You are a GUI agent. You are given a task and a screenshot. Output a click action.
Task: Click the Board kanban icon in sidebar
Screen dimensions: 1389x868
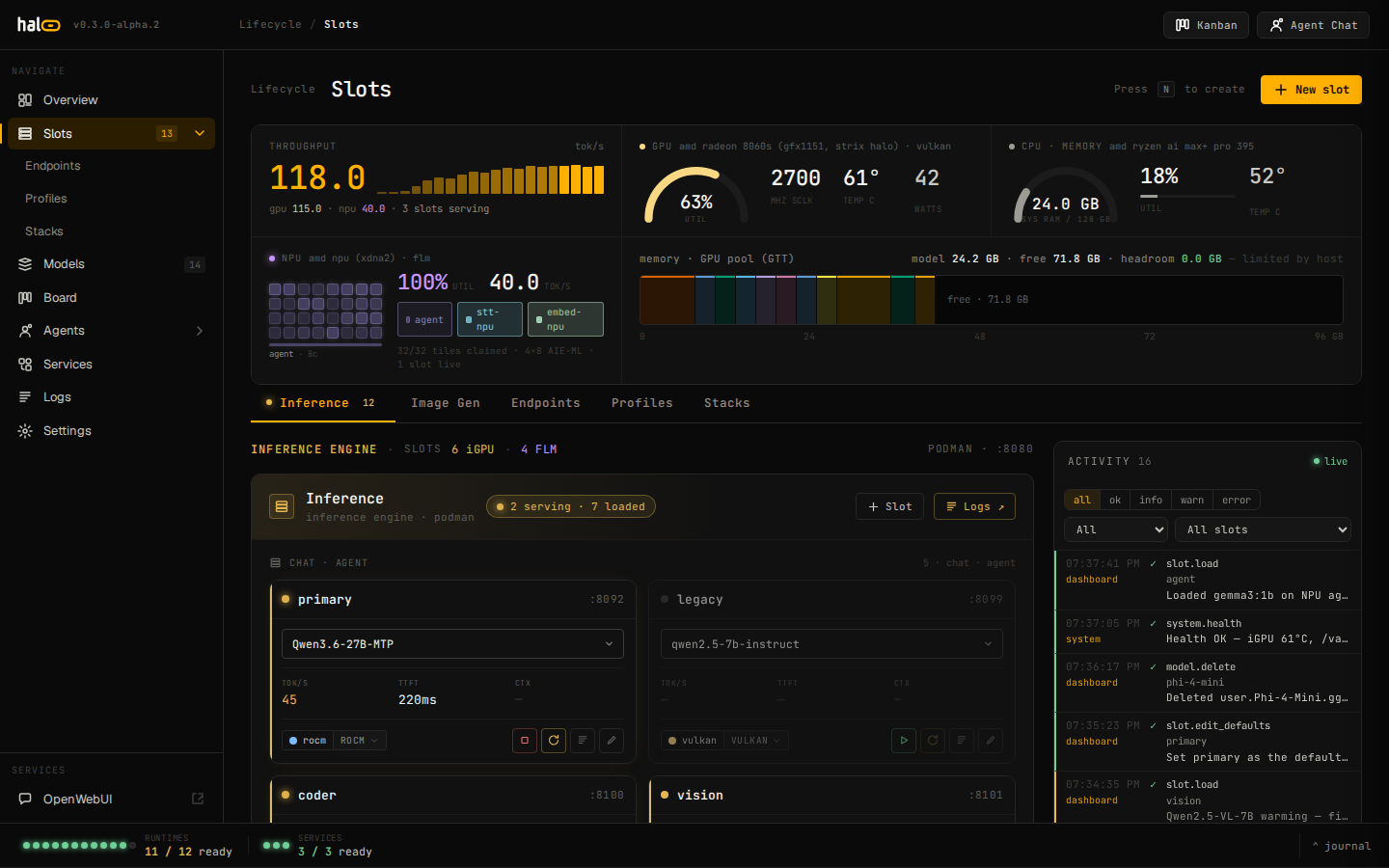[x=25, y=298]
